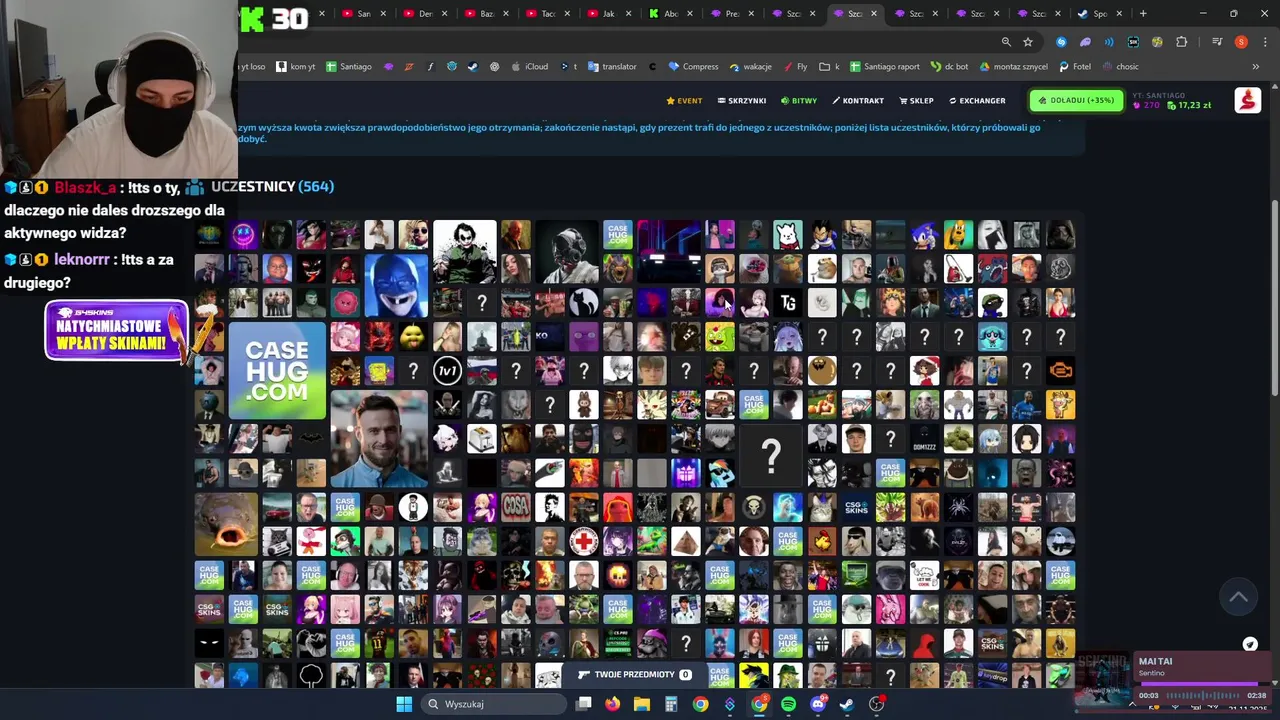Click the browser media control icon

[x=1217, y=42]
